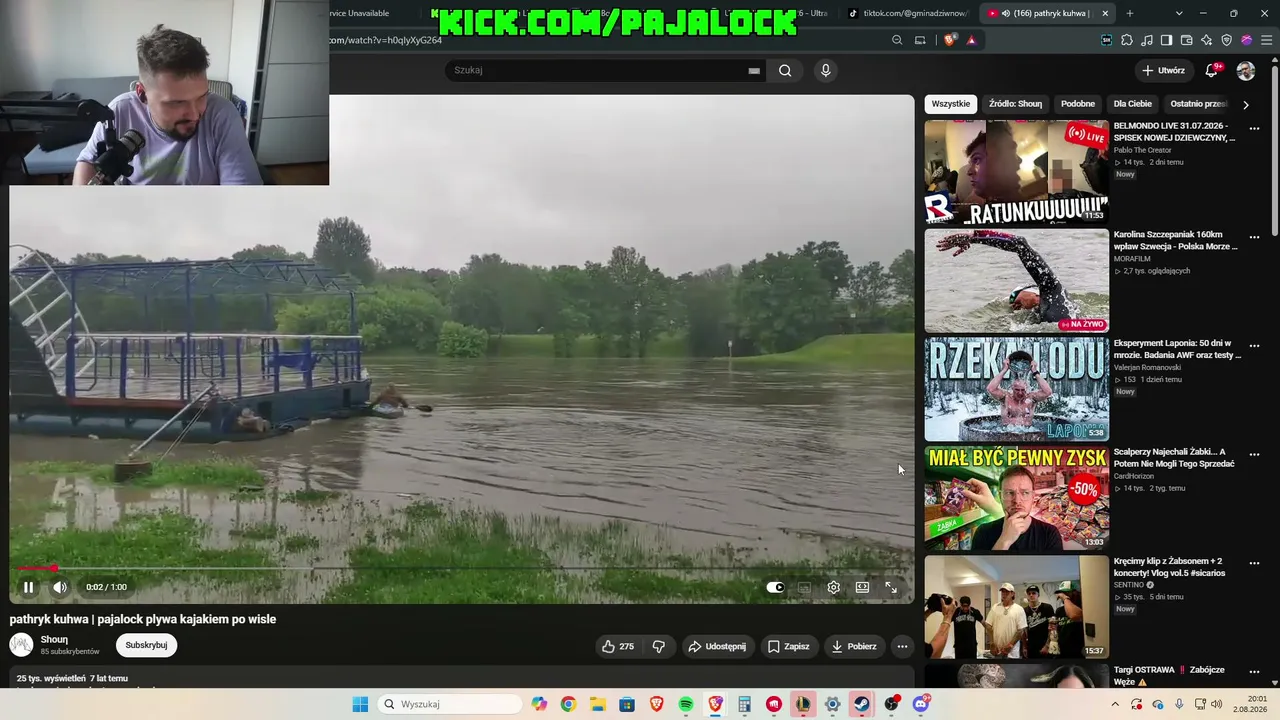Open options for Eksperyment Laponia video

coord(1254,346)
